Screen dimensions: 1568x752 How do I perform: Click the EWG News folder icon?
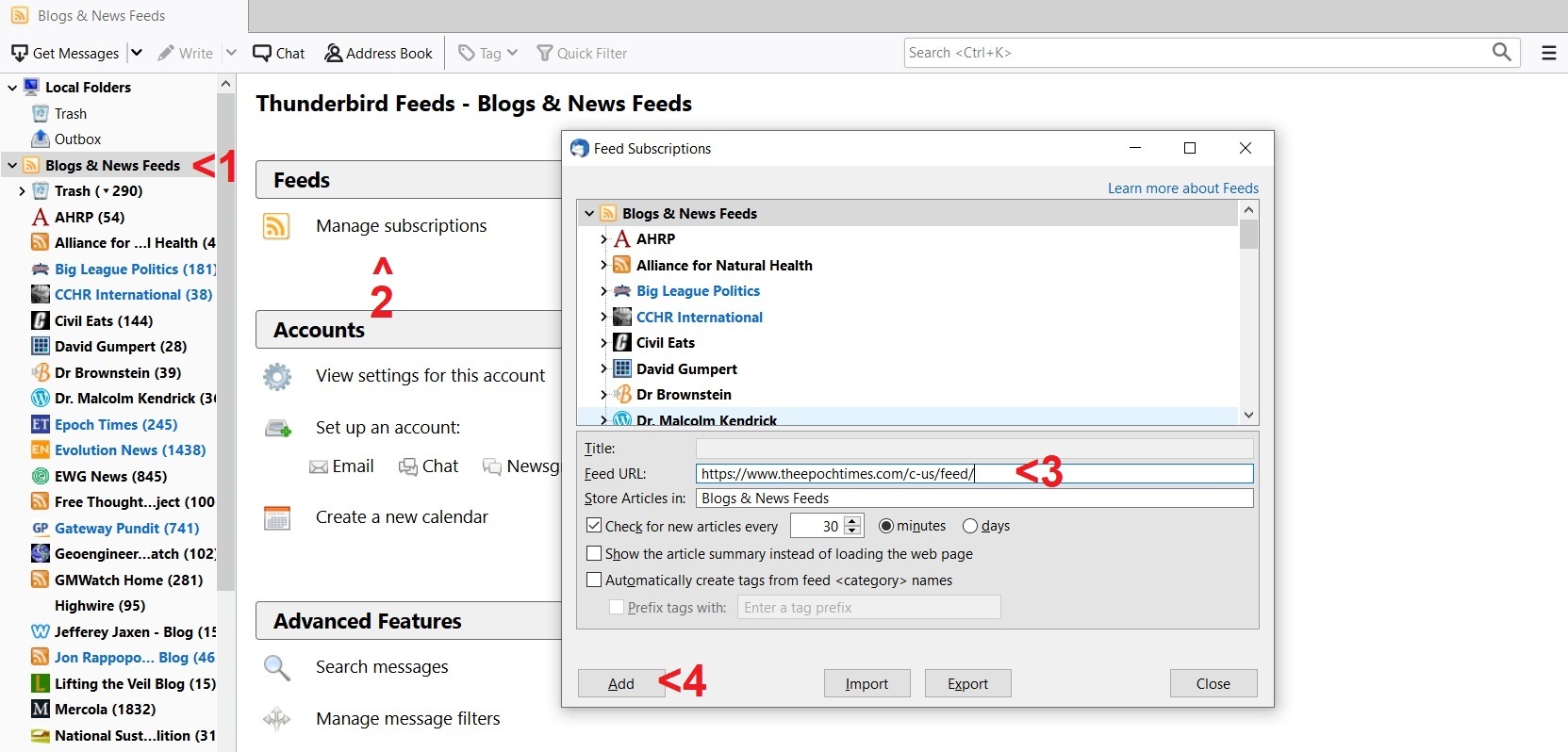click(40, 477)
